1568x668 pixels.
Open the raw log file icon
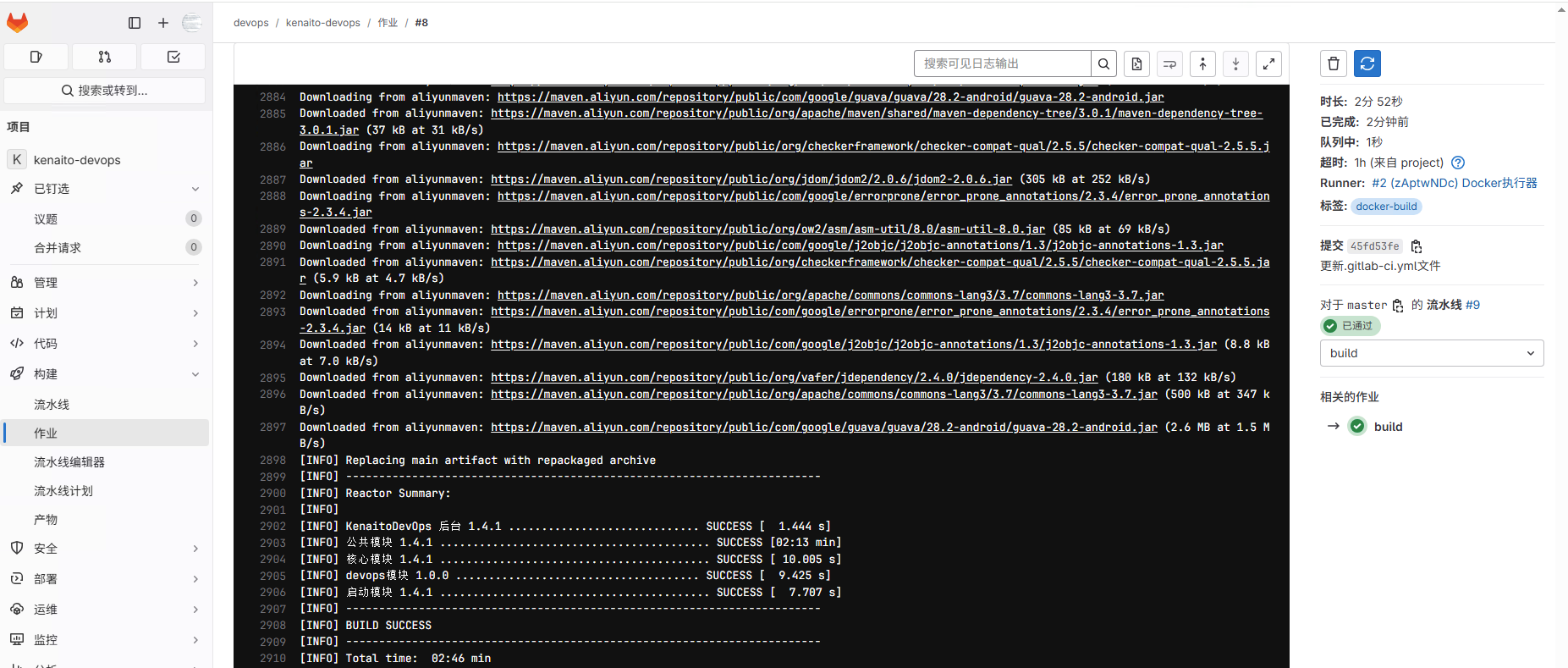click(1136, 63)
